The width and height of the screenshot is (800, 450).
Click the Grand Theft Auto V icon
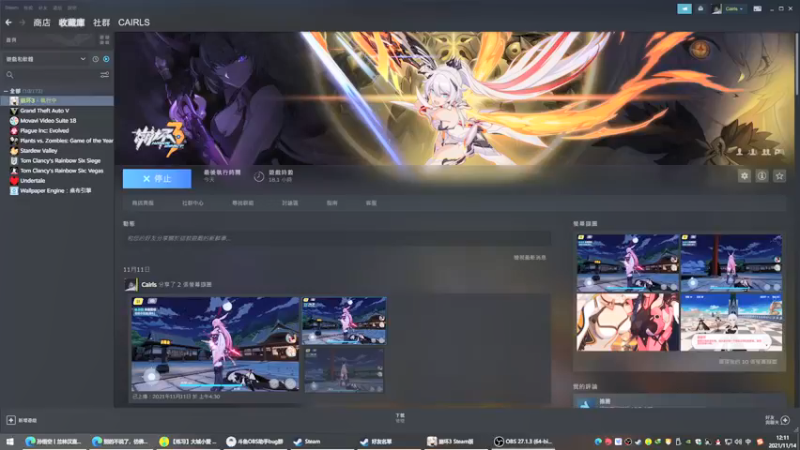14,111
